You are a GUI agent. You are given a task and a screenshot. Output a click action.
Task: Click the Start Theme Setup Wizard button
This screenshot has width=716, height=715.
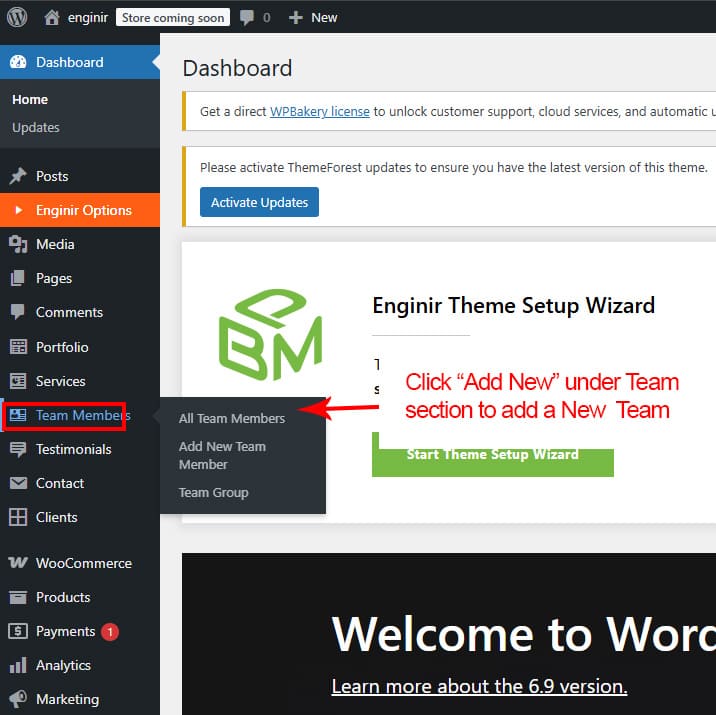tap(492, 454)
